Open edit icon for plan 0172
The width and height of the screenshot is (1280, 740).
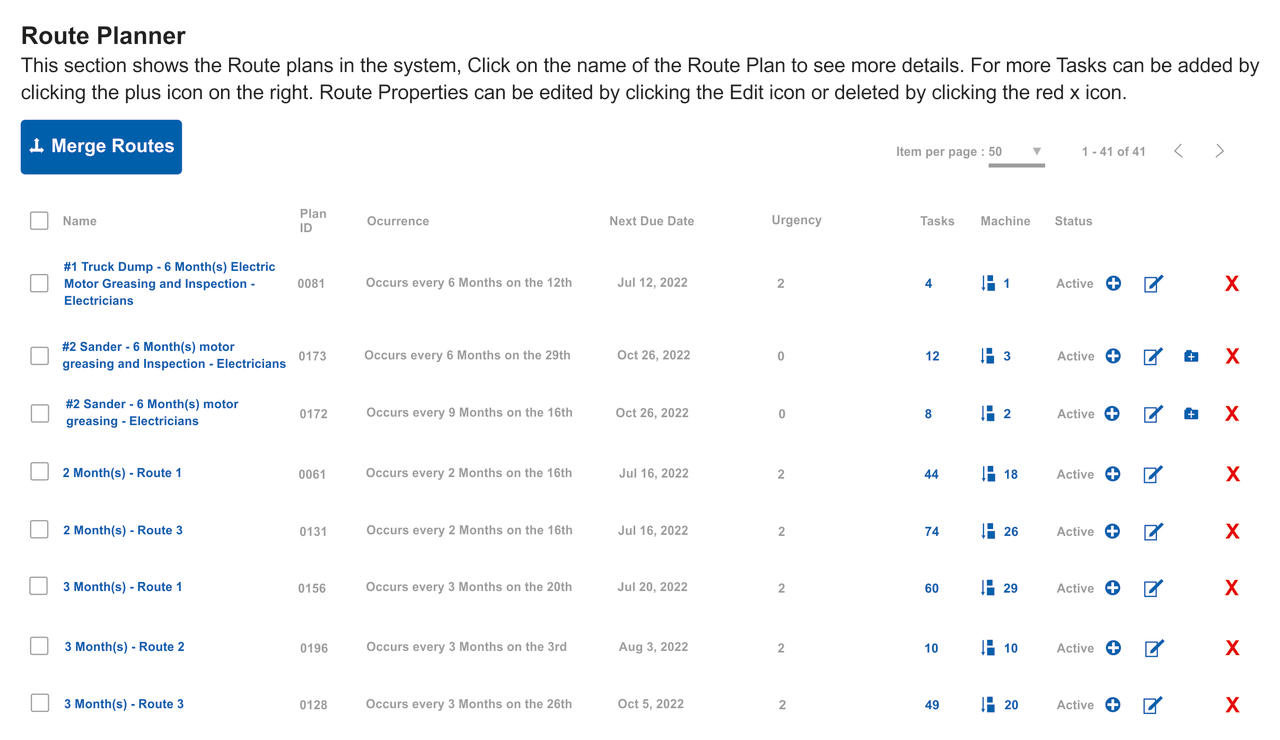click(x=1153, y=414)
